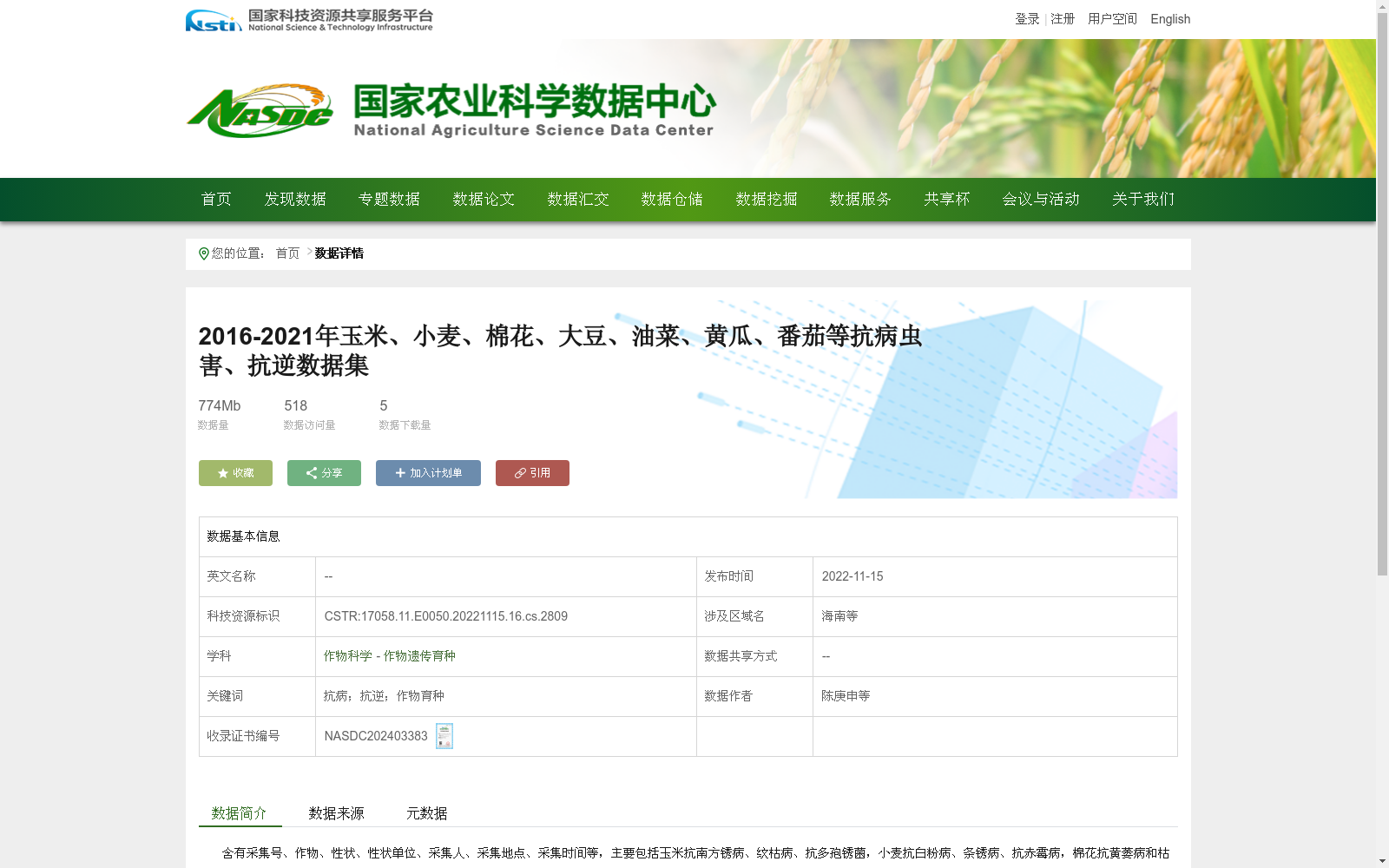Open the 会议与活动 menu item
The image size is (1389, 868).
point(1041,200)
